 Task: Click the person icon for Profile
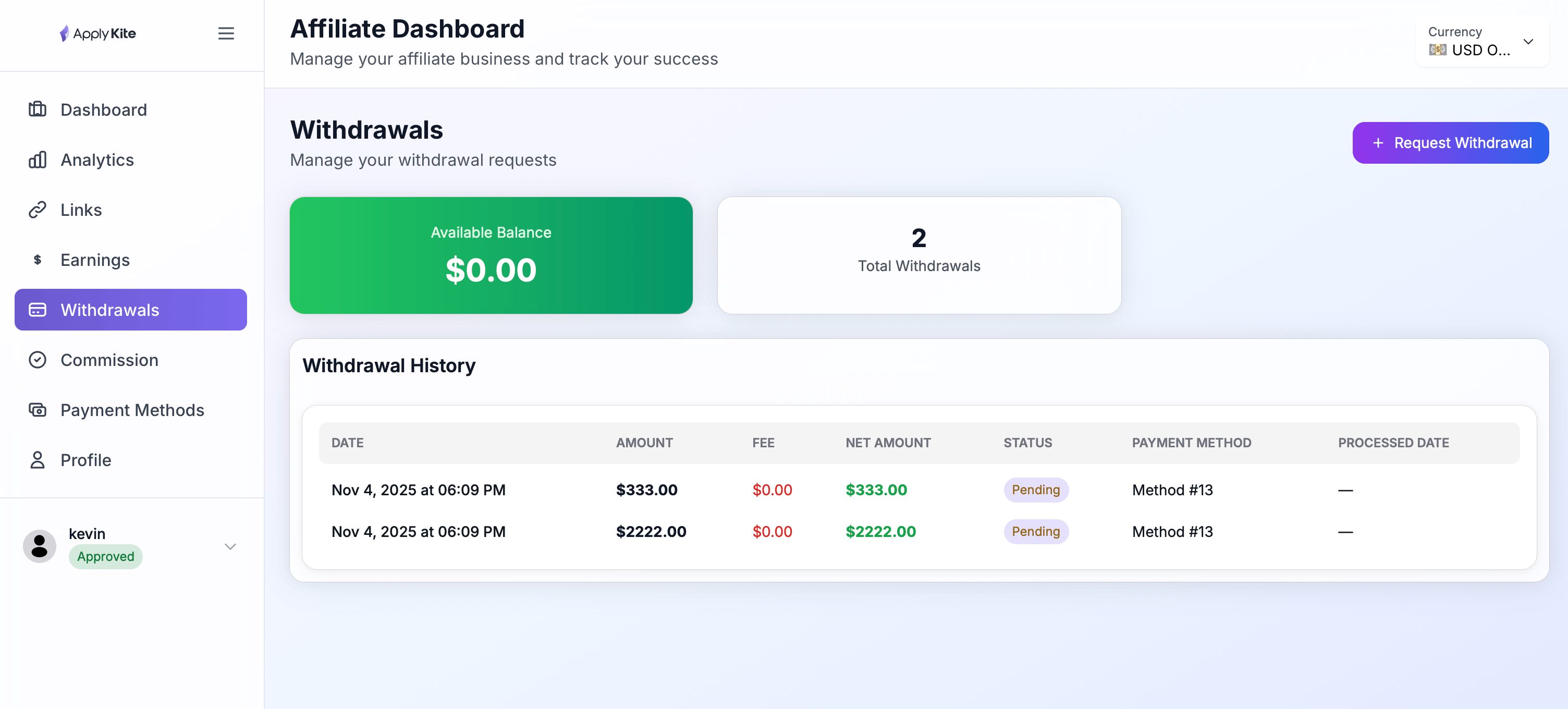(37, 460)
